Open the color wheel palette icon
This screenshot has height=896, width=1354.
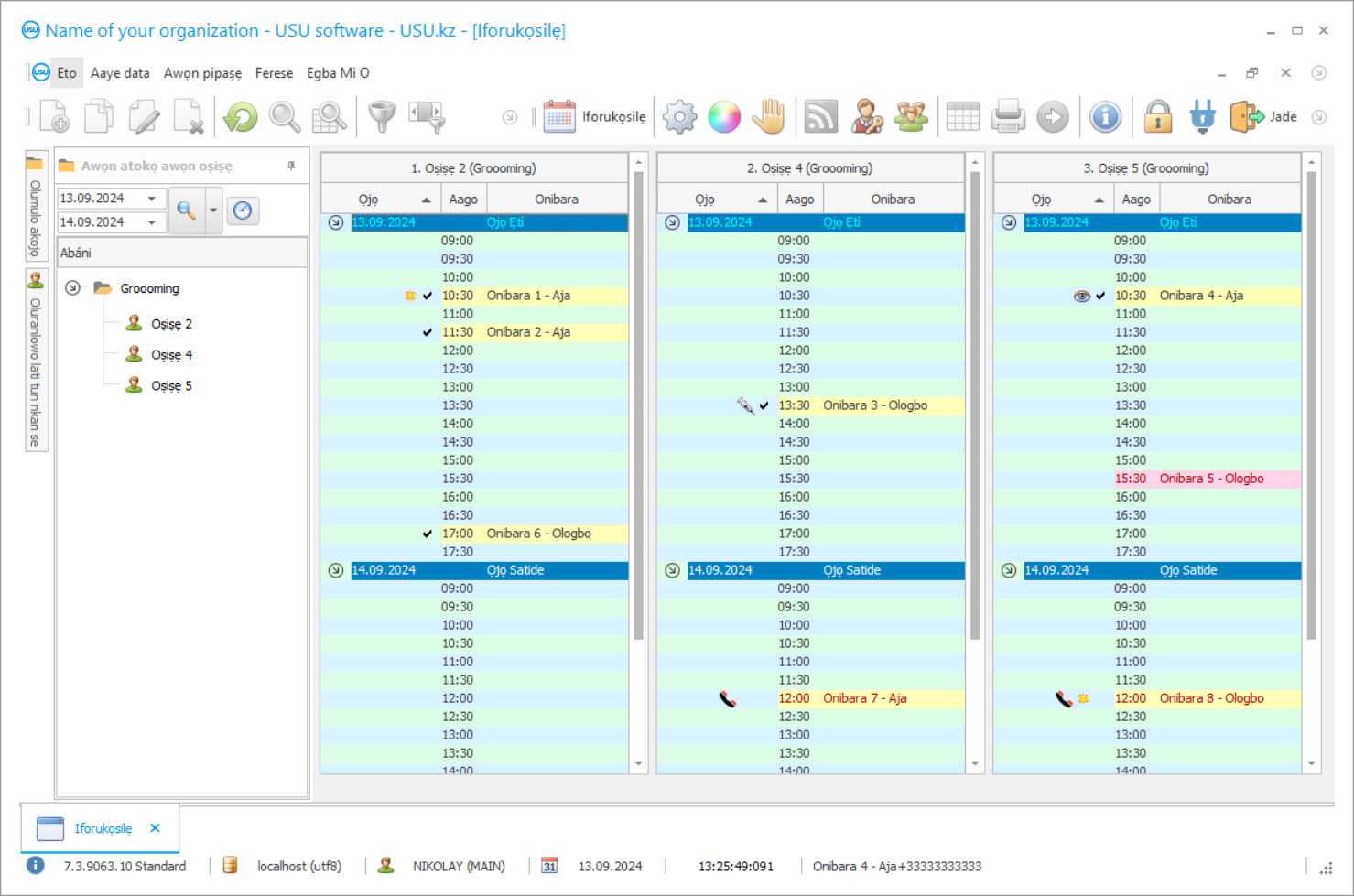723,117
